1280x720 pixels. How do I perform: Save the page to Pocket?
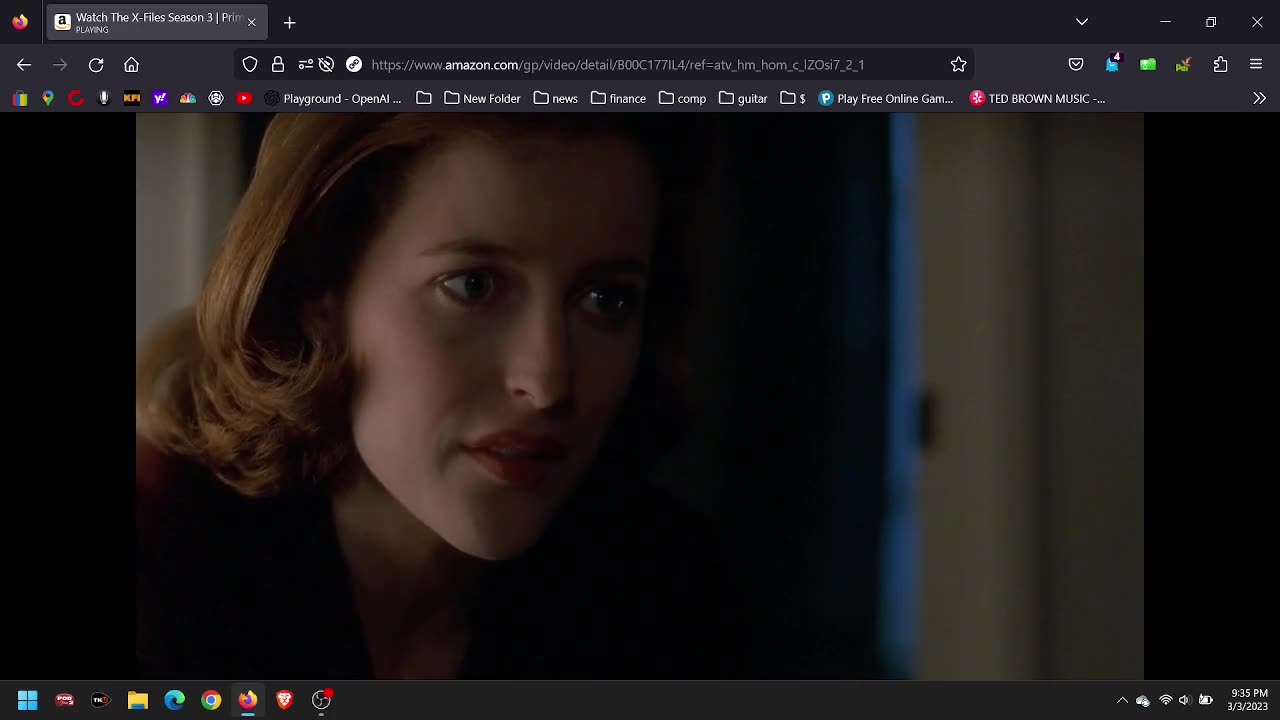(x=1076, y=65)
